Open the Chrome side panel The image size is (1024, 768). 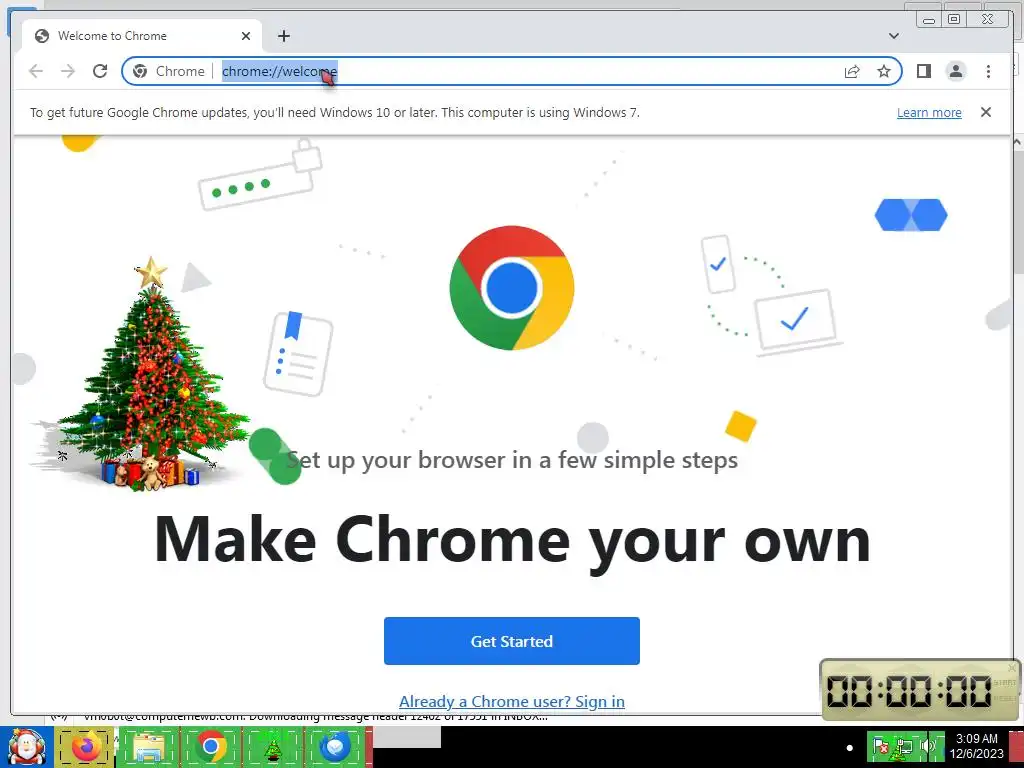coord(923,71)
